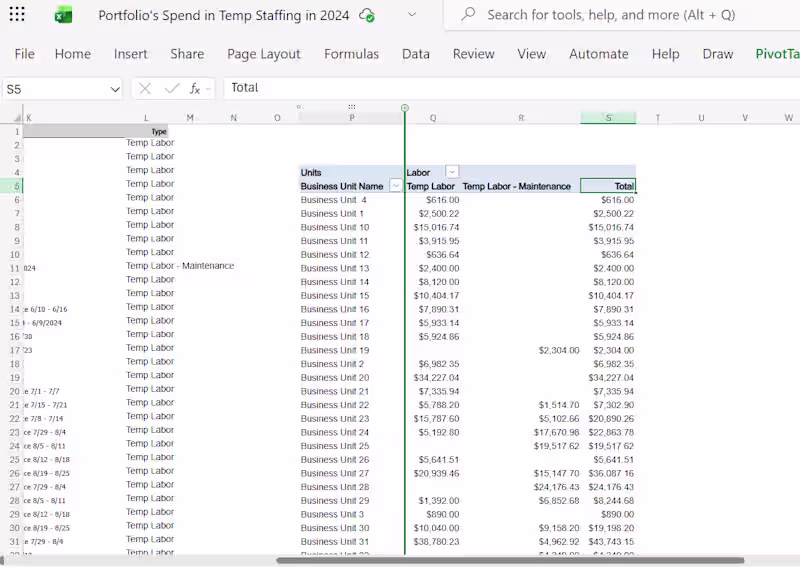
Task: Click the horizontal scrollbar thumb
Action: click(x=510, y=560)
